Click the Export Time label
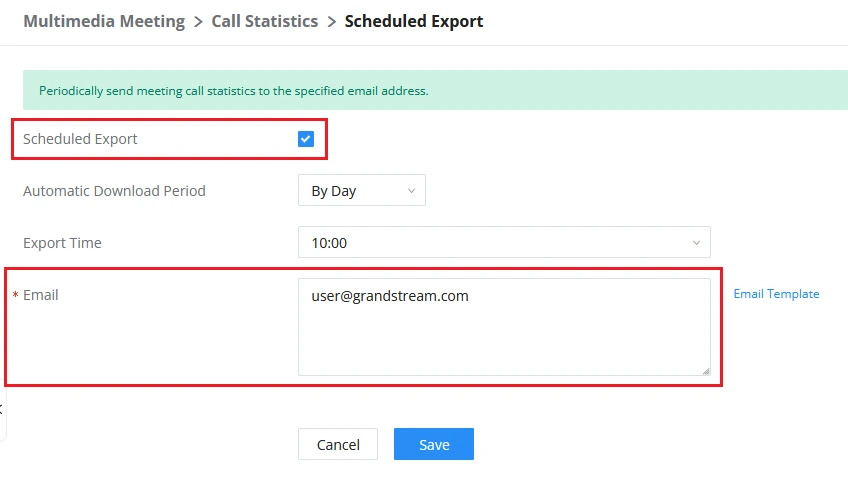The image size is (848, 482). (x=62, y=243)
